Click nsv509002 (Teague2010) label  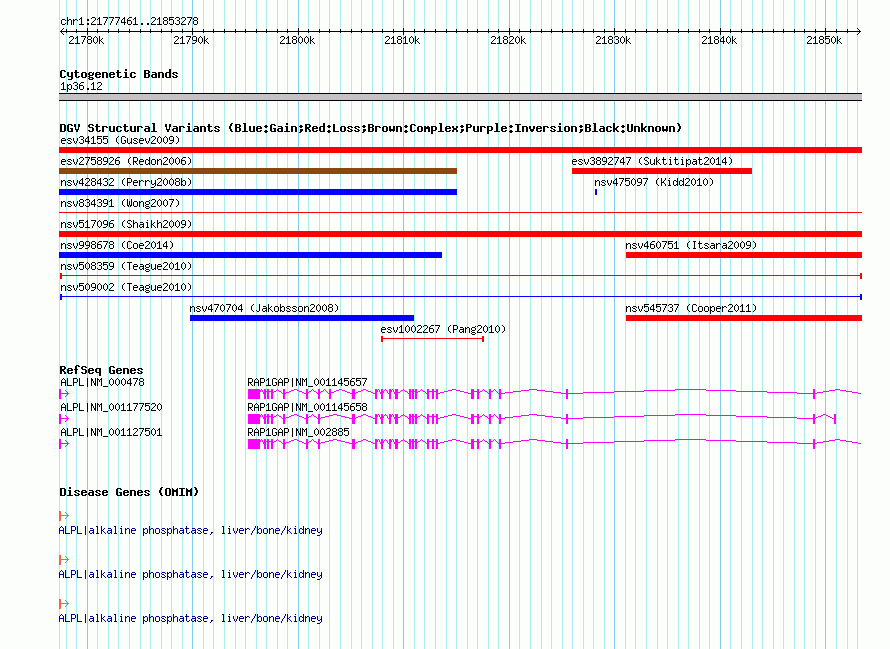tap(126, 287)
